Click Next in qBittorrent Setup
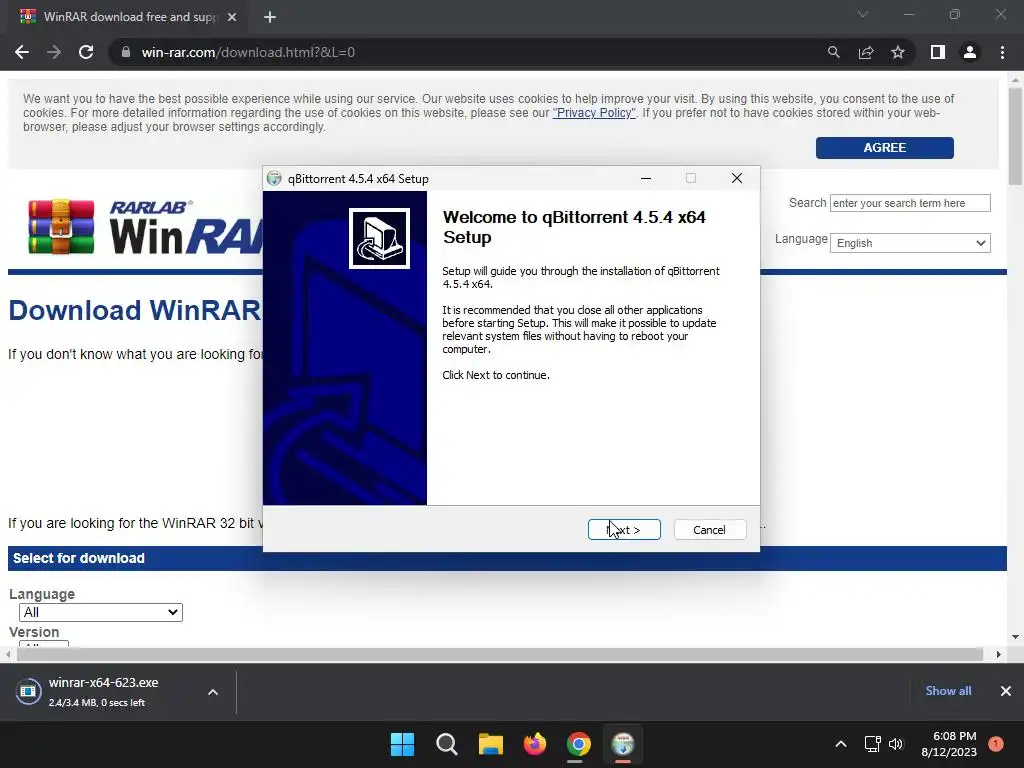1024x768 pixels. point(624,530)
